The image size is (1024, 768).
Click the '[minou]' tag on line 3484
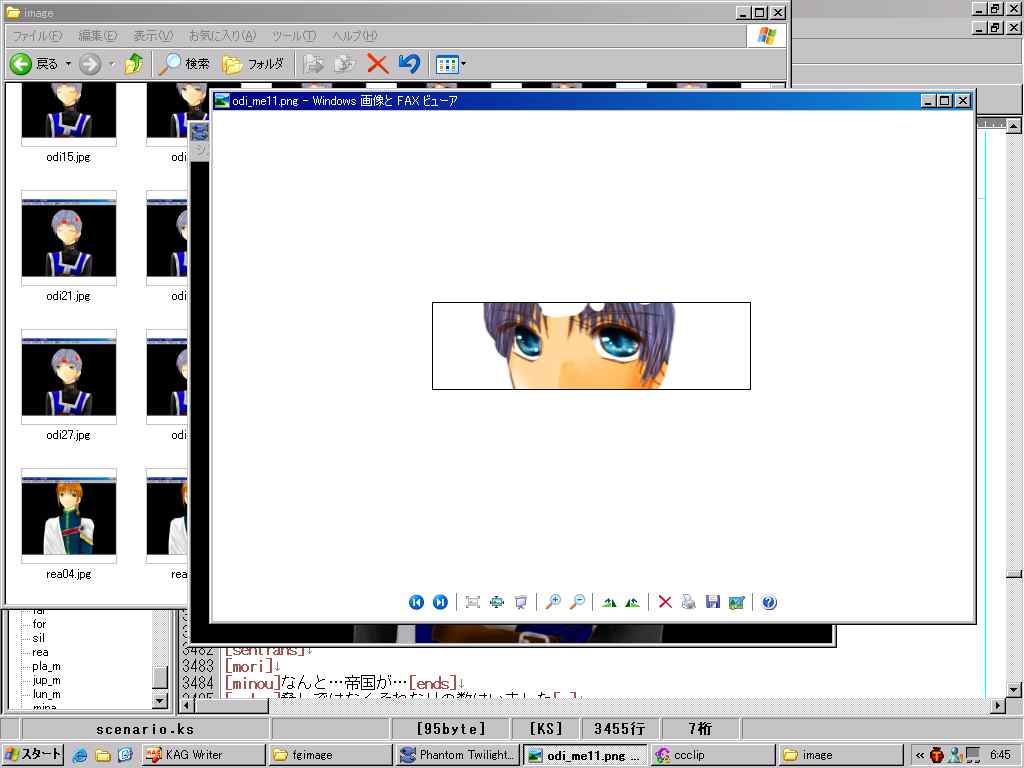pos(252,684)
